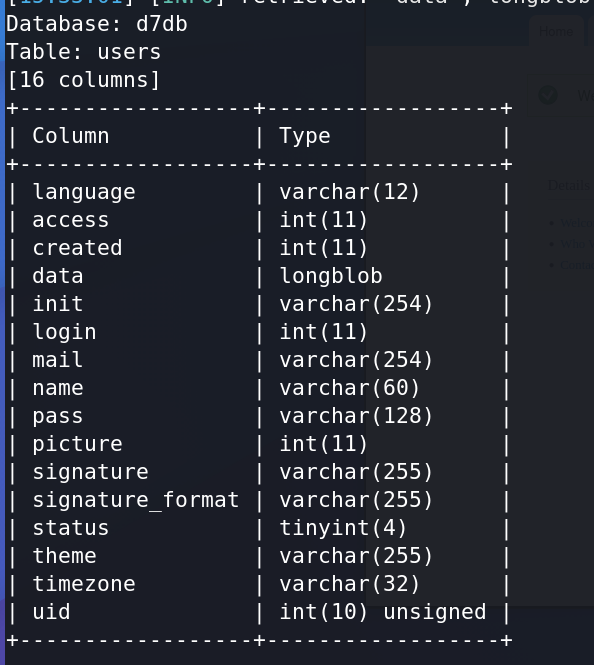This screenshot has height=665, width=594.
Task: Follow the faded Welcome link
Action: [577, 223]
